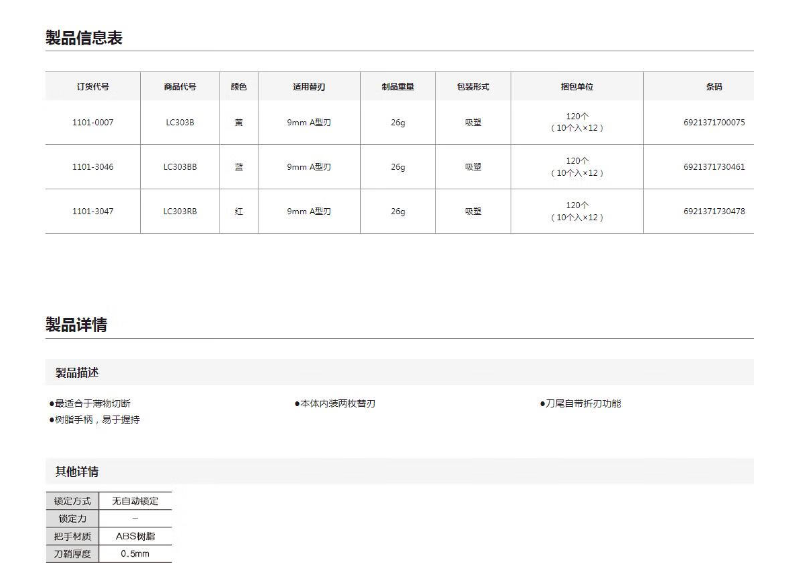Image resolution: width=799 pixels, height=580 pixels.
Task: Select order code 1101-3046
Action: click(93, 167)
